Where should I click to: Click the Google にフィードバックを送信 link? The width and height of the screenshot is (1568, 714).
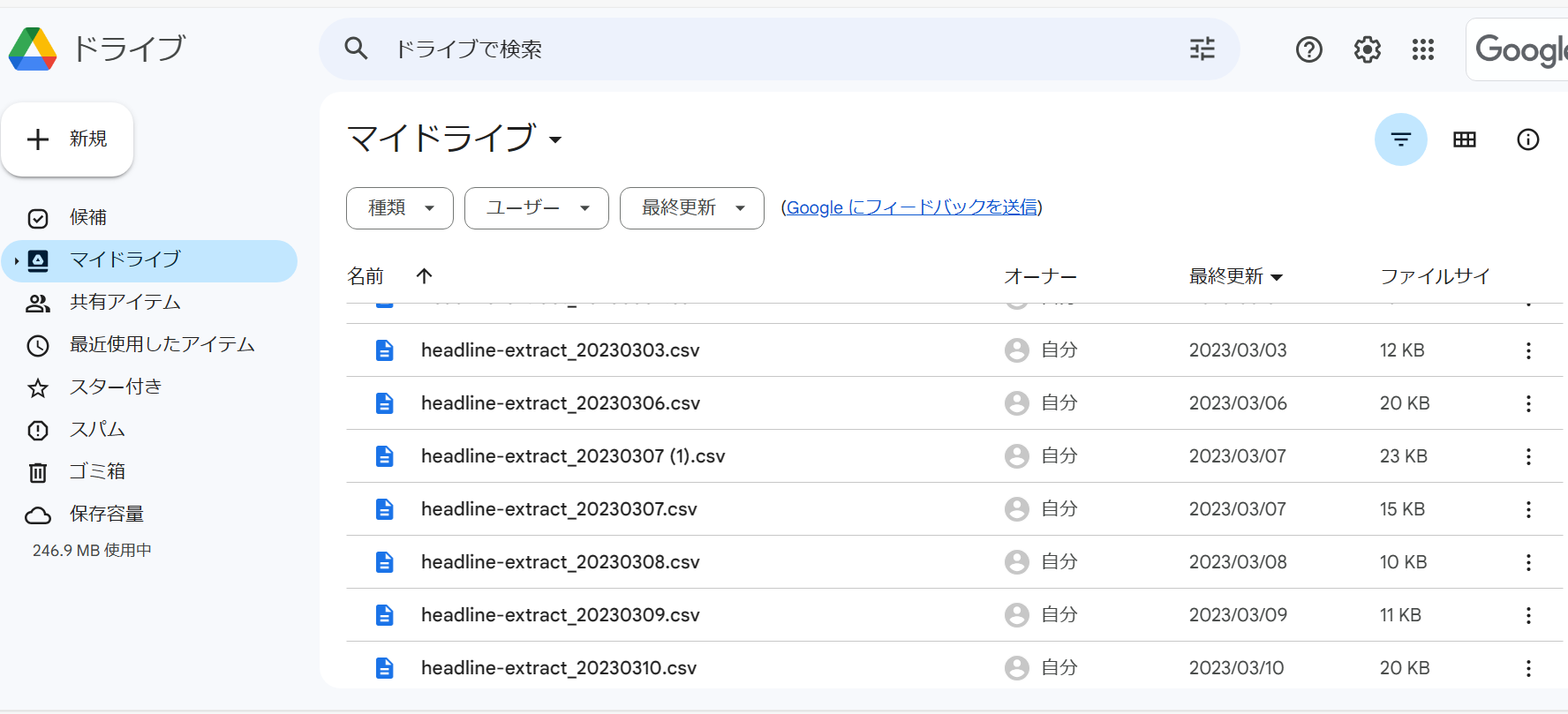911,207
